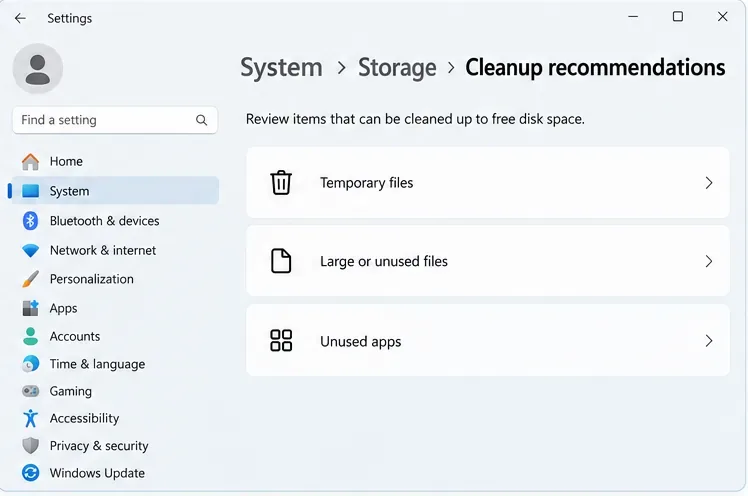Click the Apps icon in sidebar

pyautogui.click(x=31, y=308)
